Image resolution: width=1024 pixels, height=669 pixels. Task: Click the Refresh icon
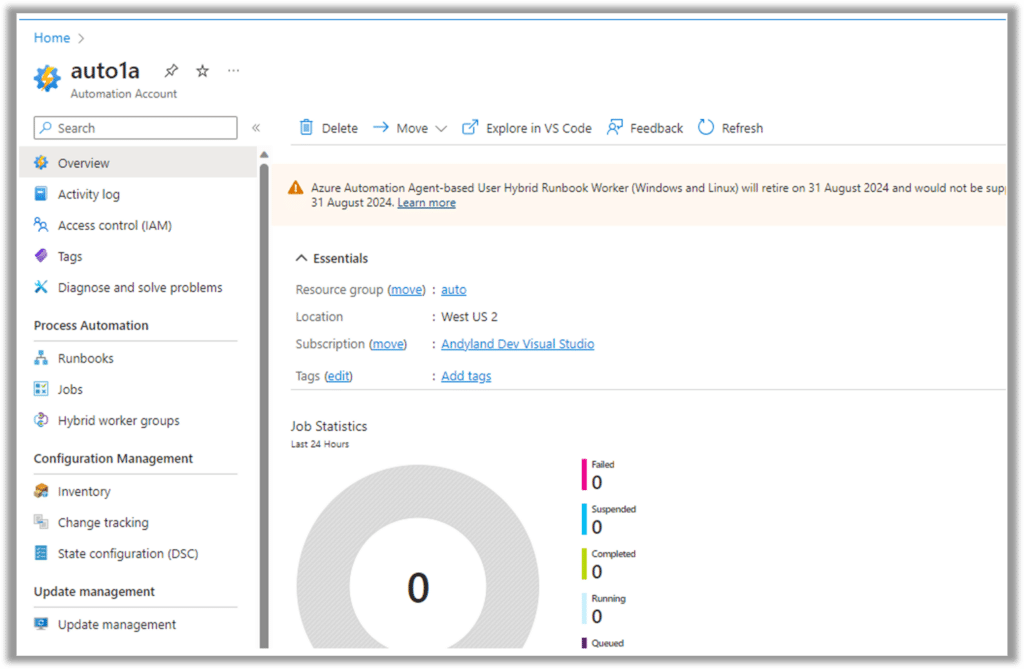(x=730, y=127)
